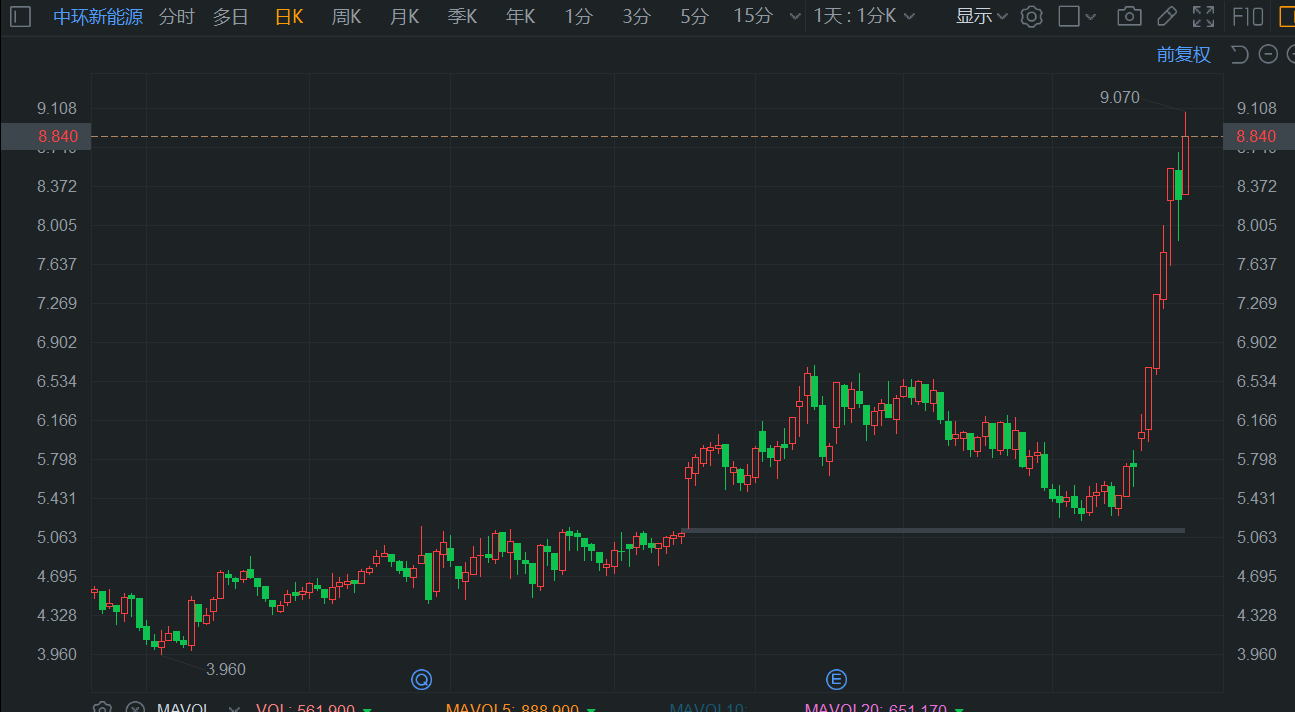This screenshot has width=1295, height=712.
Task: Toggle the orange right-side panel icon
Action: 1287,16
